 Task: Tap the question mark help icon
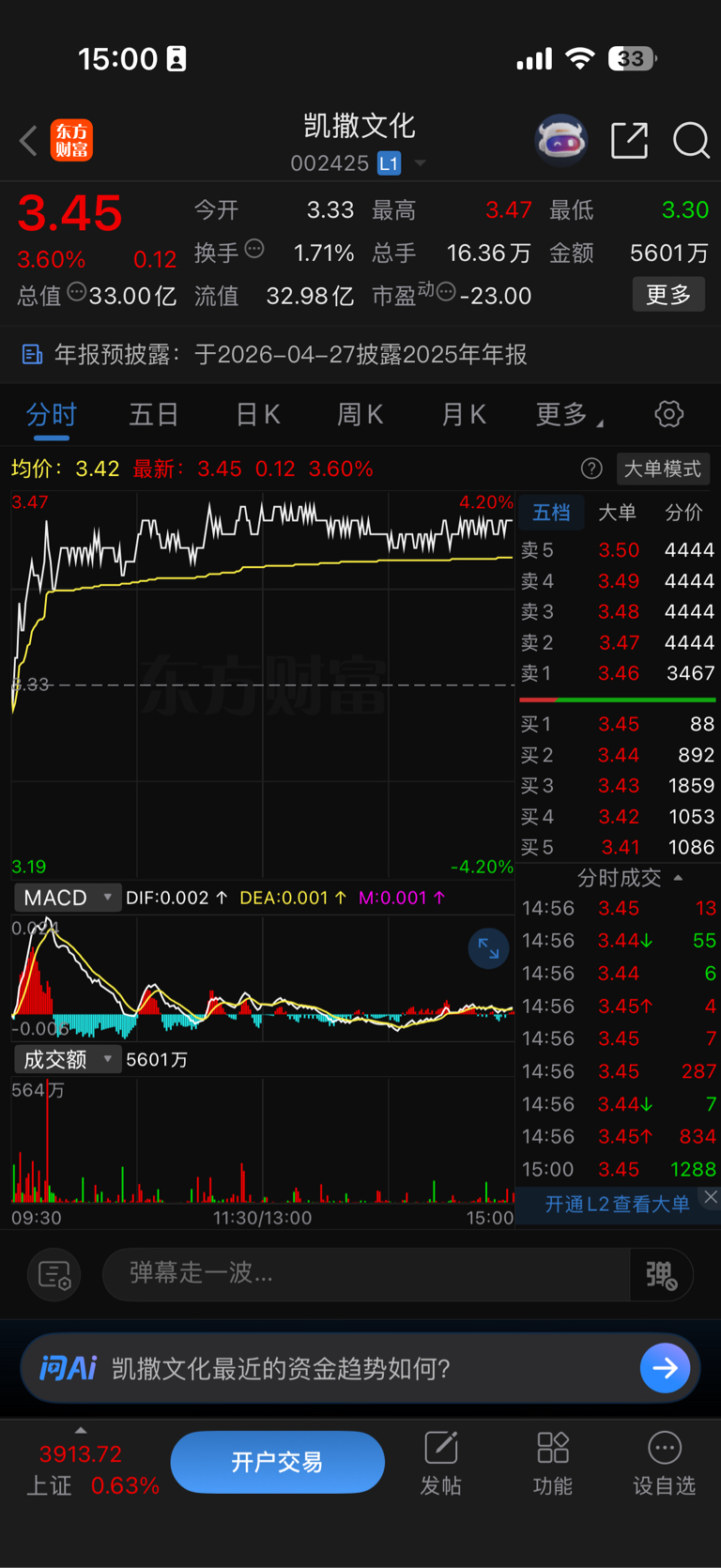click(x=591, y=469)
